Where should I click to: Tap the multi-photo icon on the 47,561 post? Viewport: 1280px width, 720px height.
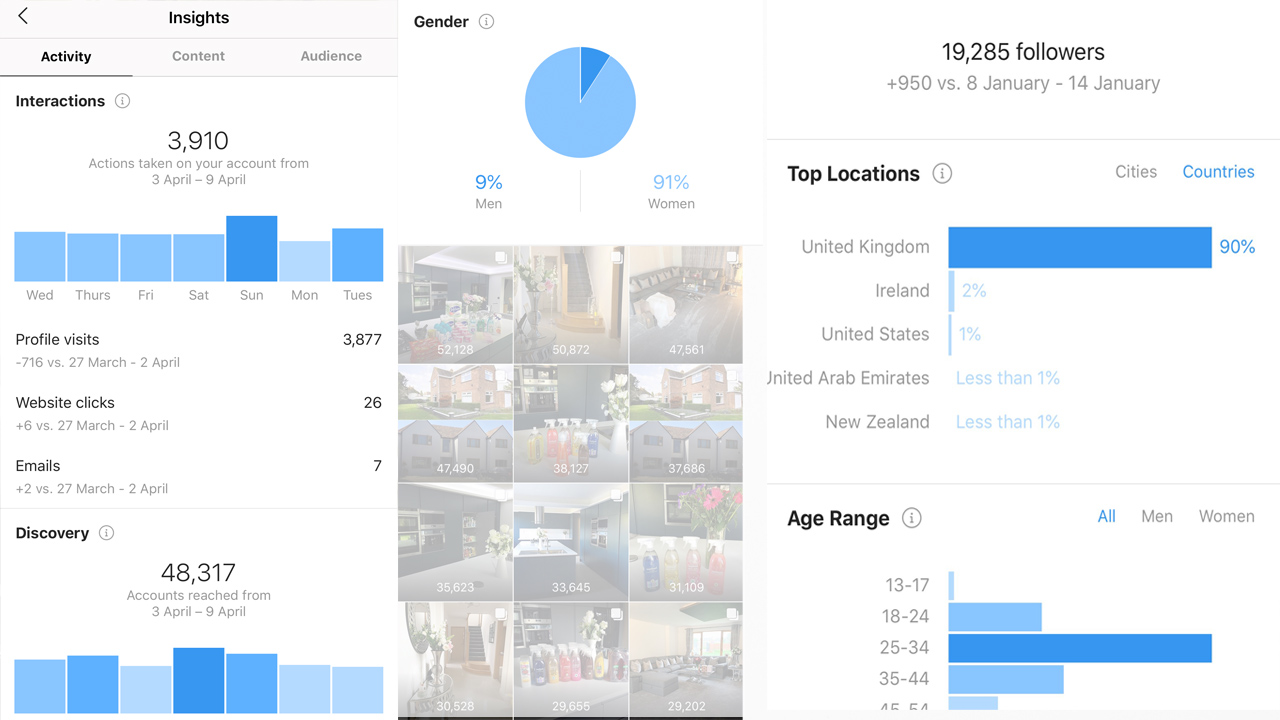click(731, 258)
